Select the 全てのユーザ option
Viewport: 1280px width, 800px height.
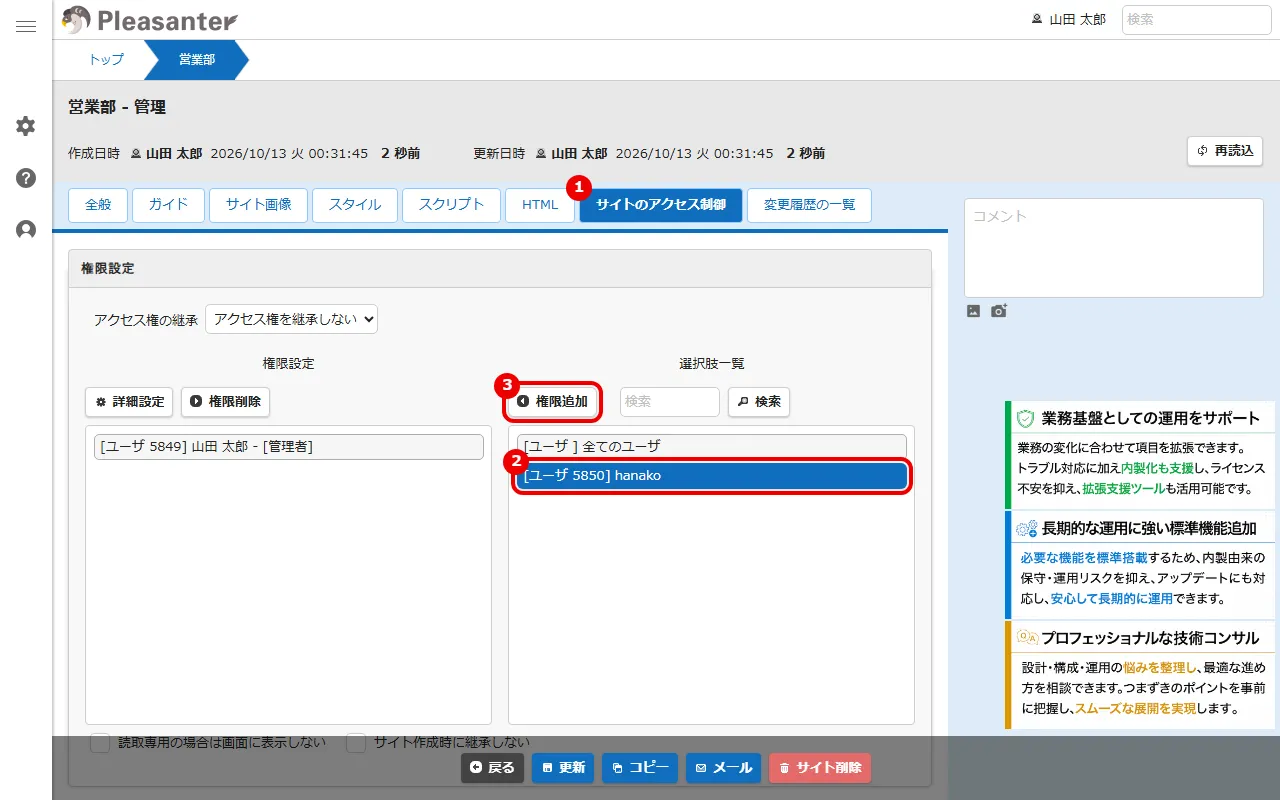(x=712, y=447)
